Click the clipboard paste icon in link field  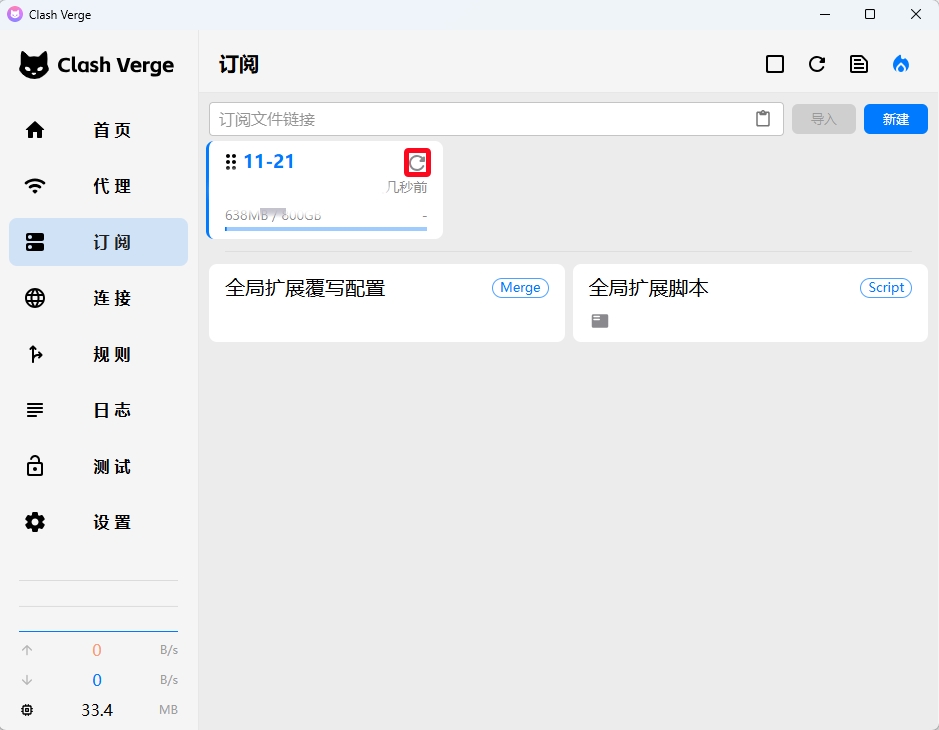click(x=763, y=119)
